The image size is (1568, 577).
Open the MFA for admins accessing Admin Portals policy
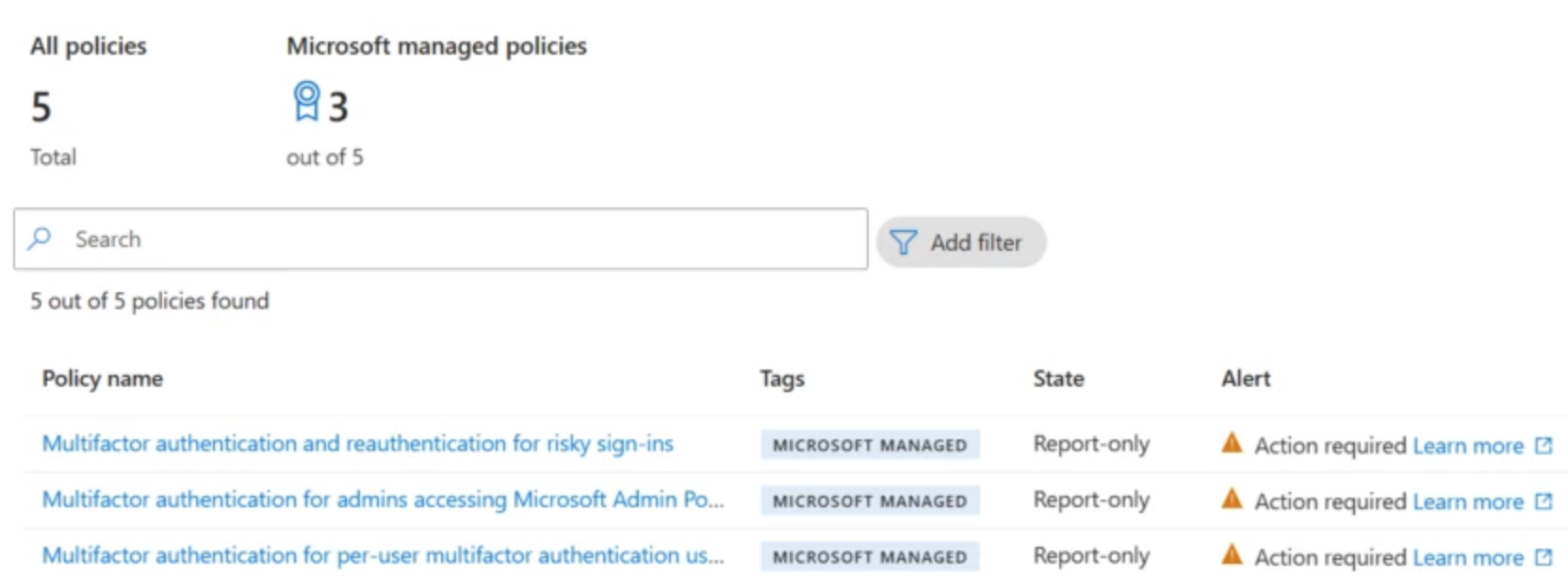383,500
